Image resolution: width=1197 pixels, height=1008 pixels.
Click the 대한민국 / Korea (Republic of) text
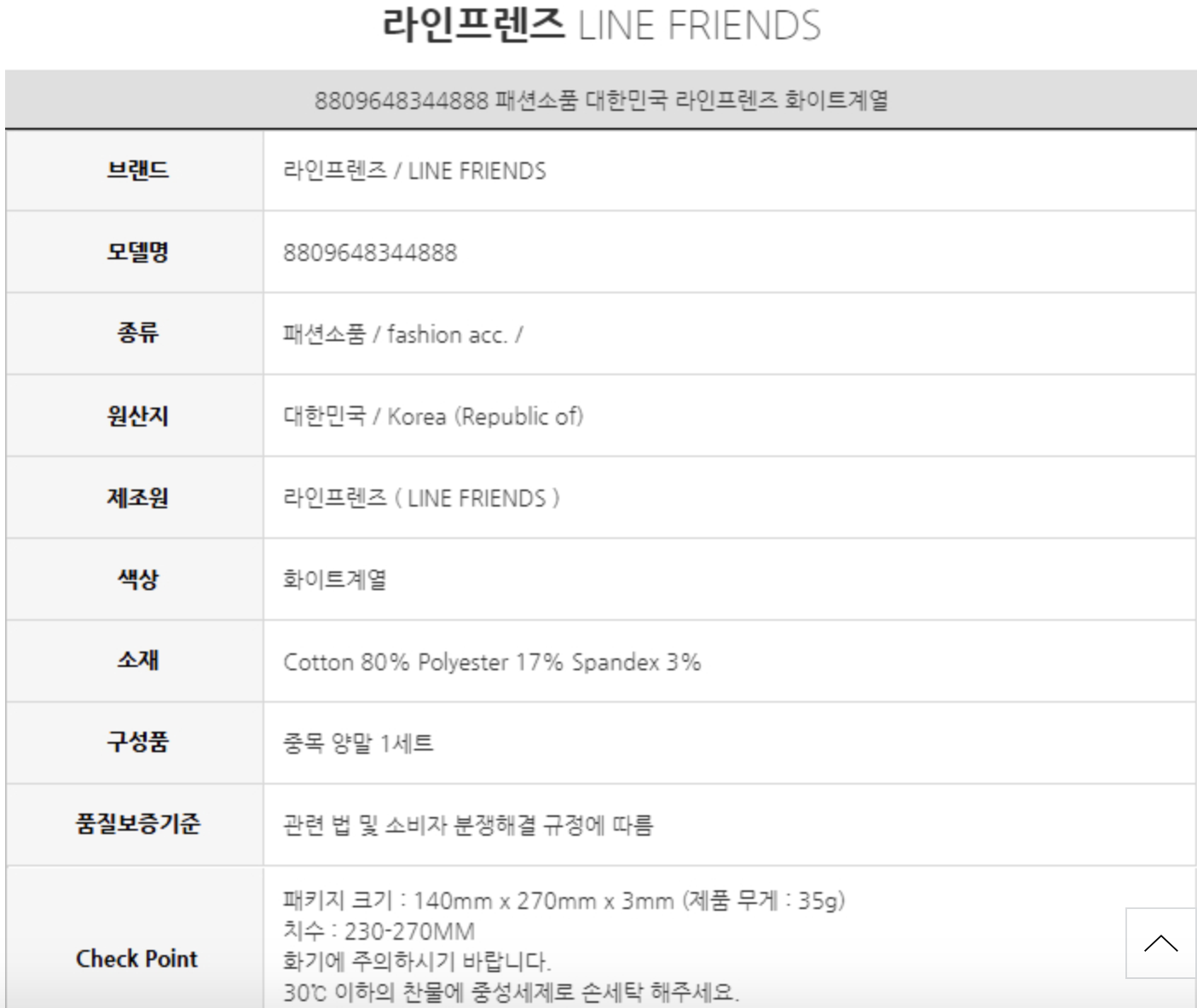tap(433, 416)
